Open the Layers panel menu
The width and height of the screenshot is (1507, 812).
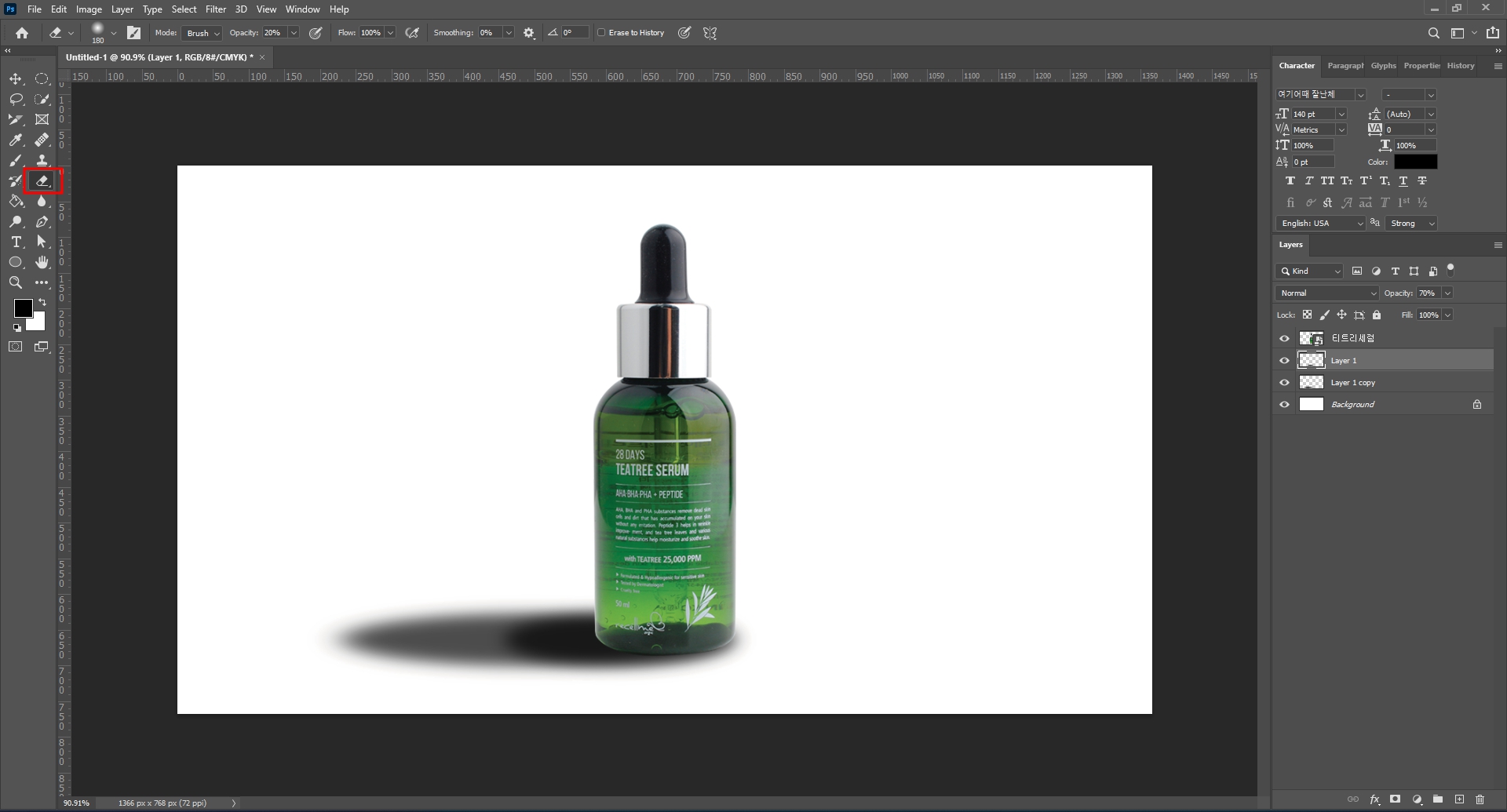[x=1498, y=245]
